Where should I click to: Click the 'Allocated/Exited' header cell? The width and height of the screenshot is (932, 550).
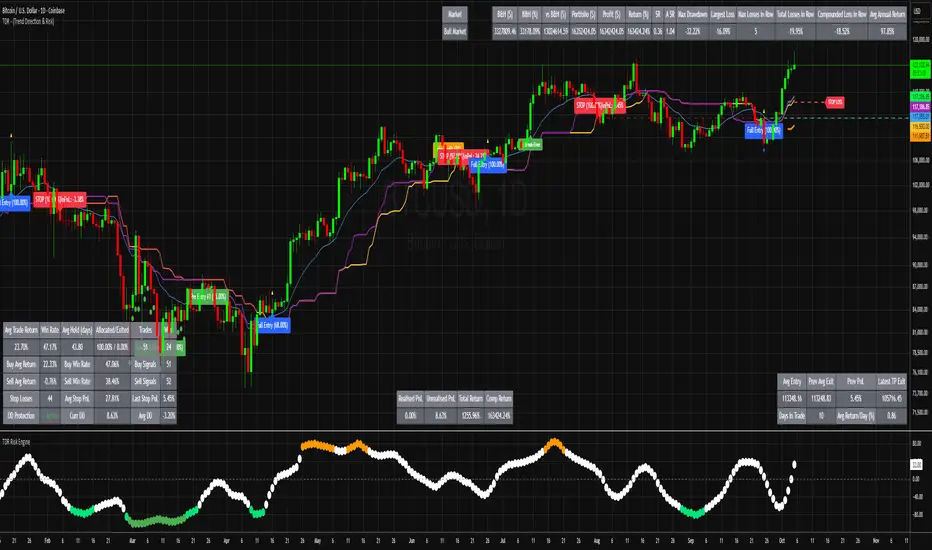[112, 330]
